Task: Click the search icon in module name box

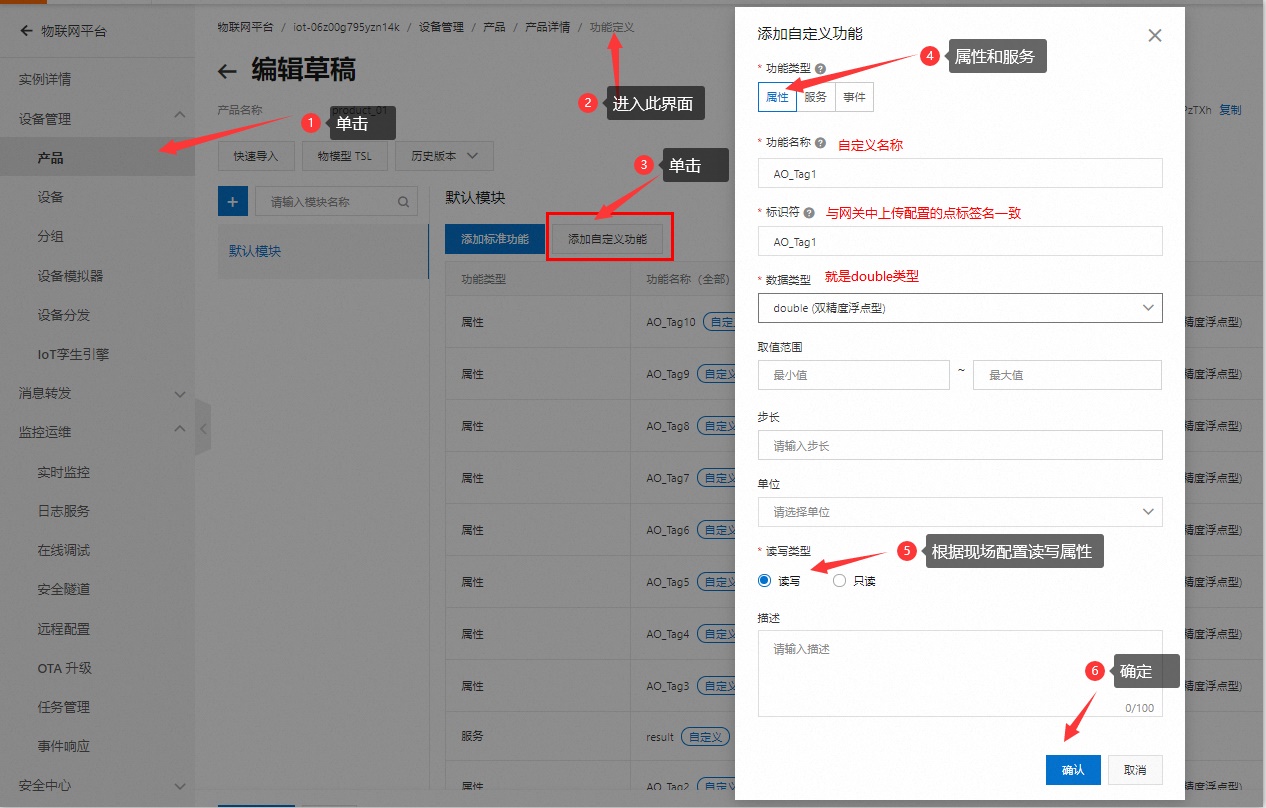Action: 404,202
